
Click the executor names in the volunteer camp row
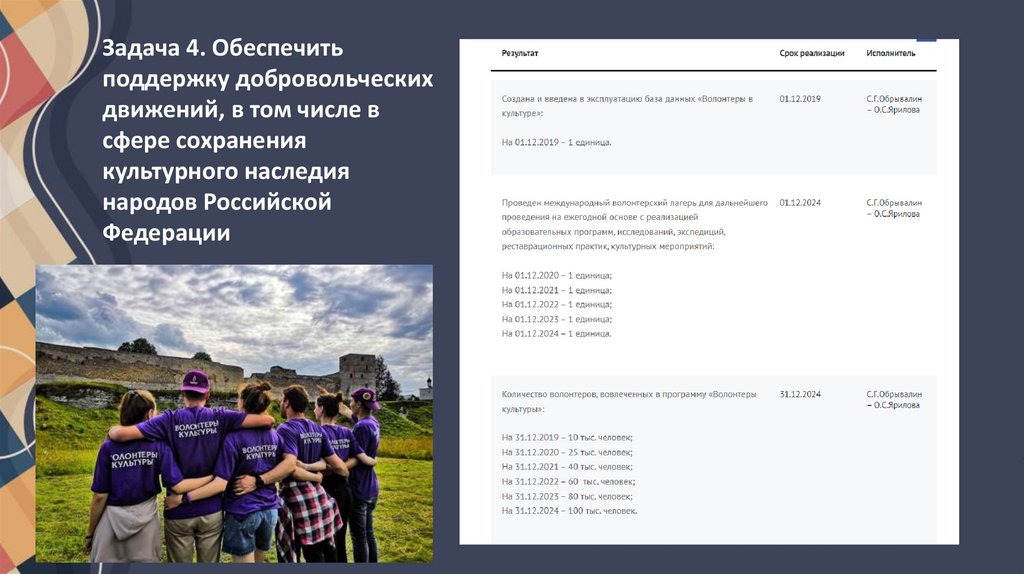tap(894, 208)
